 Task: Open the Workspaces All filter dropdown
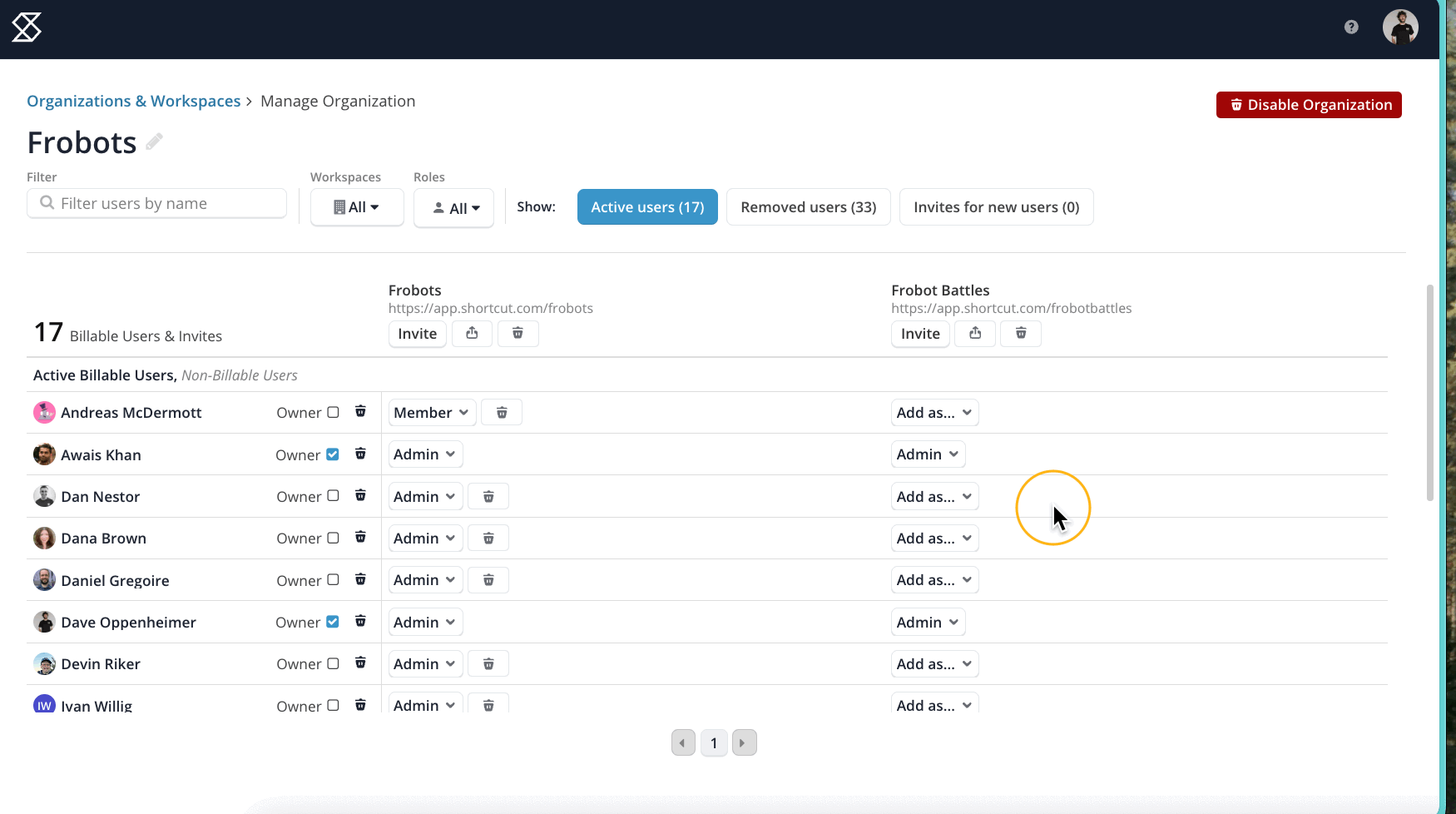coord(357,207)
